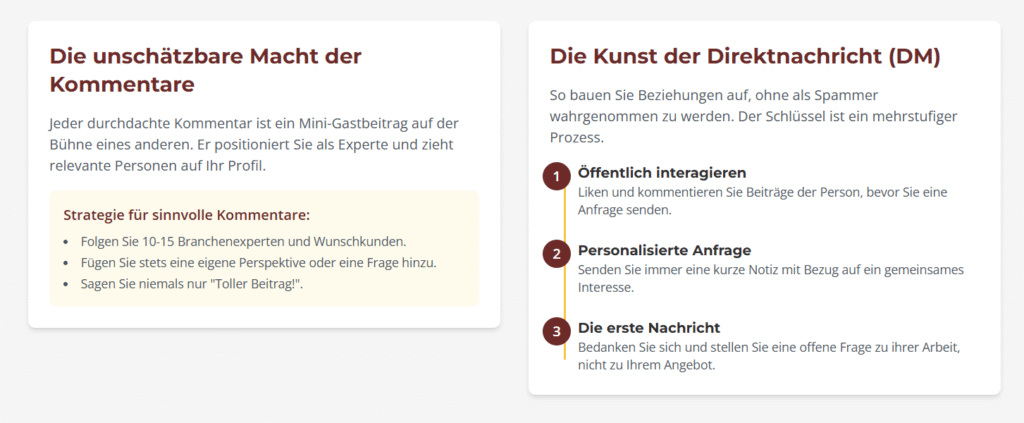Click the step 1 number circle
Screen dimensions: 1024x423
555,177
